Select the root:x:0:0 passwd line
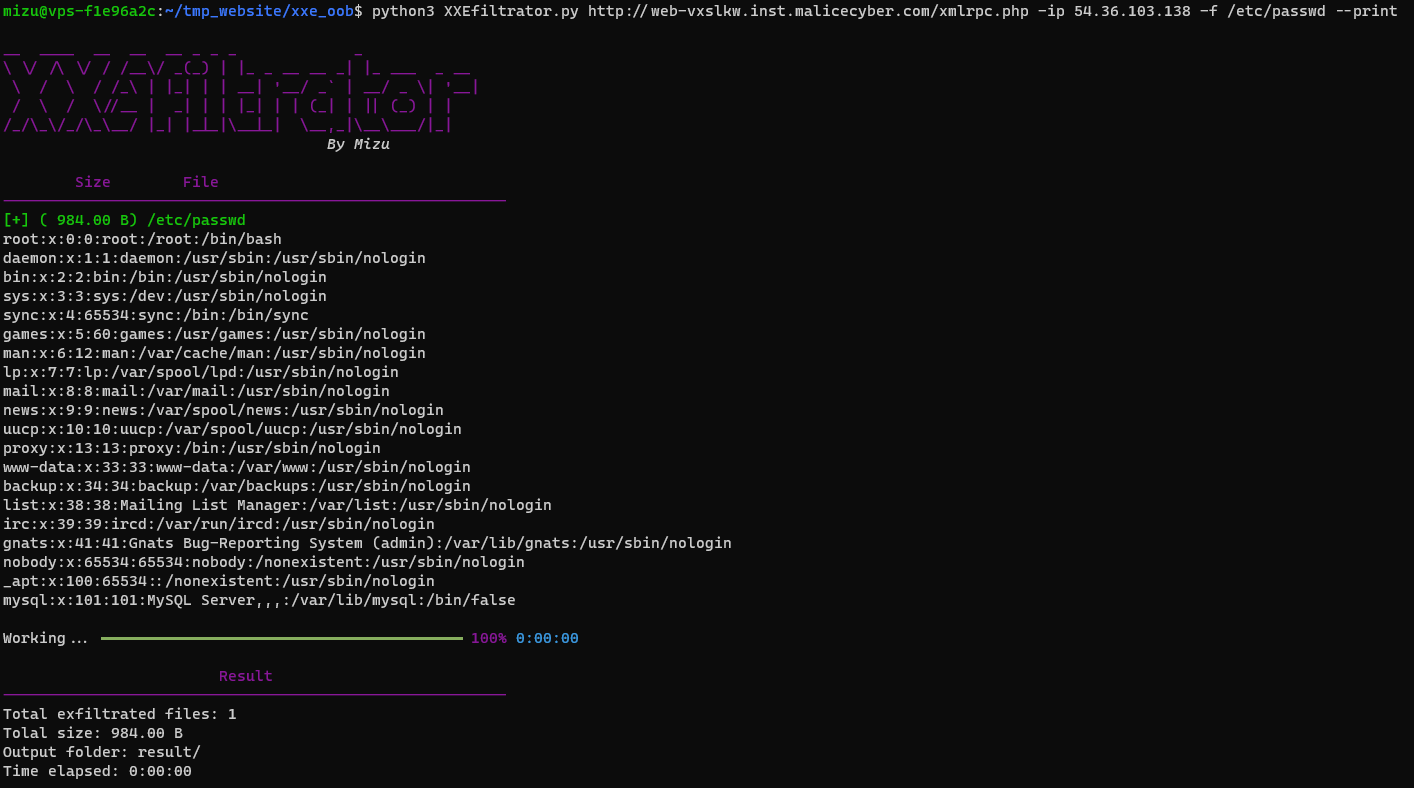This screenshot has width=1414, height=788. [142, 239]
